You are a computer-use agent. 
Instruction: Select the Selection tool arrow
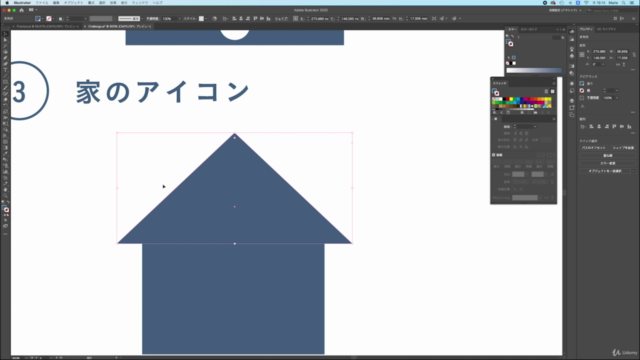[5, 34]
